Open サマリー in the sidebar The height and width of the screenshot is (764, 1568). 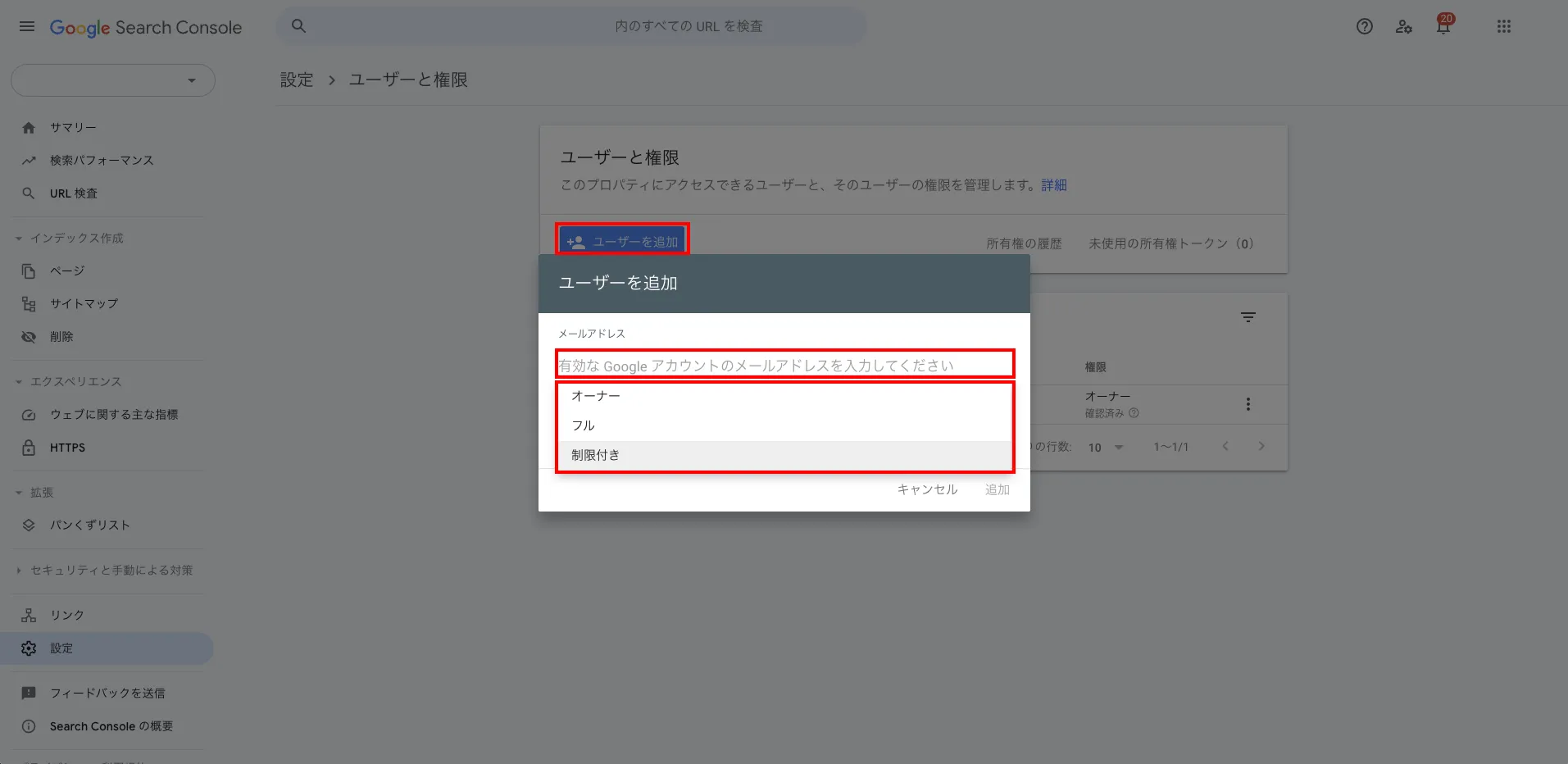coord(73,128)
